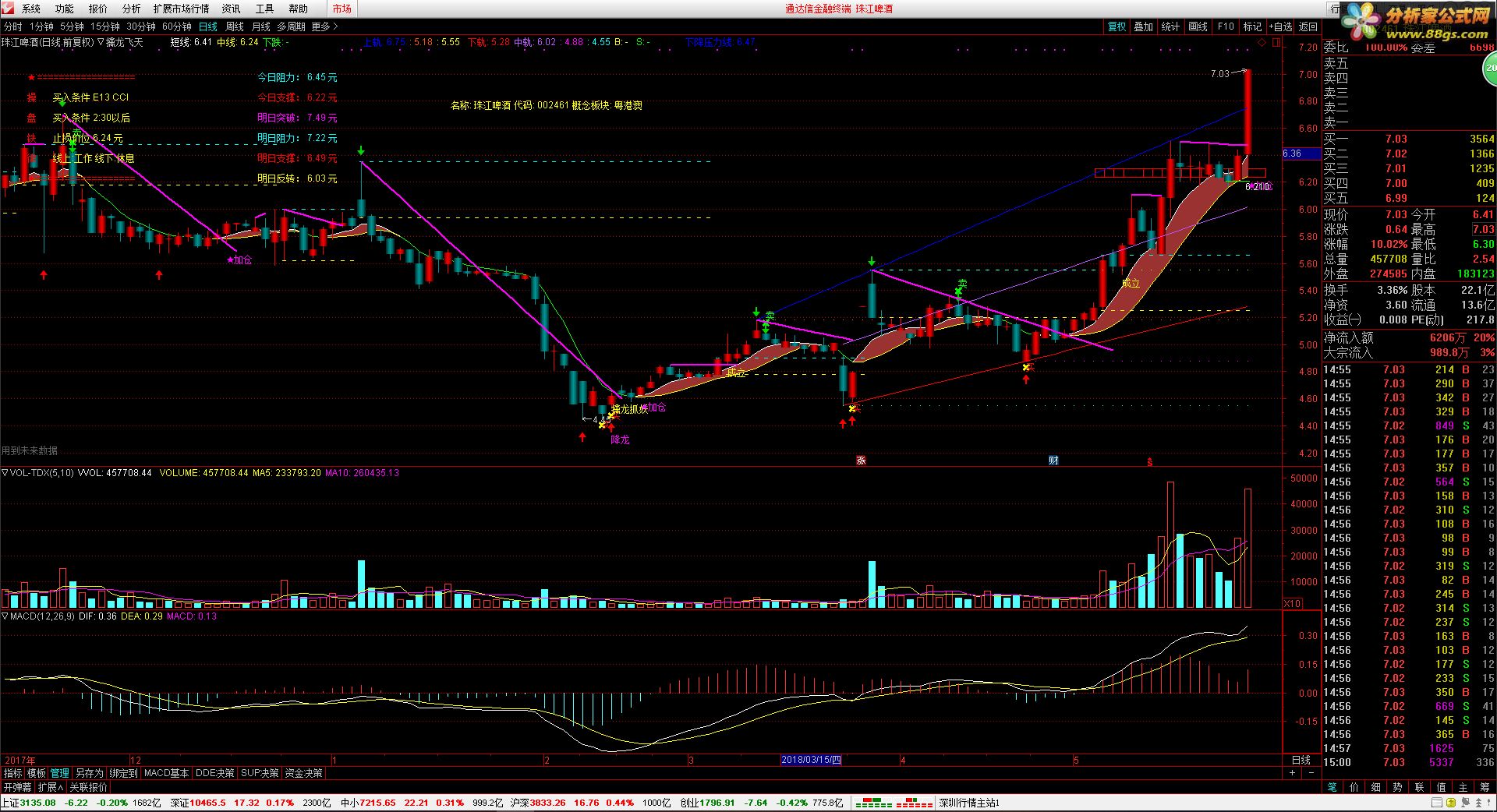This screenshot has height=812, width=1497.
Task: Click the 2018/03/15 date marker on timeline
Action: click(811, 759)
